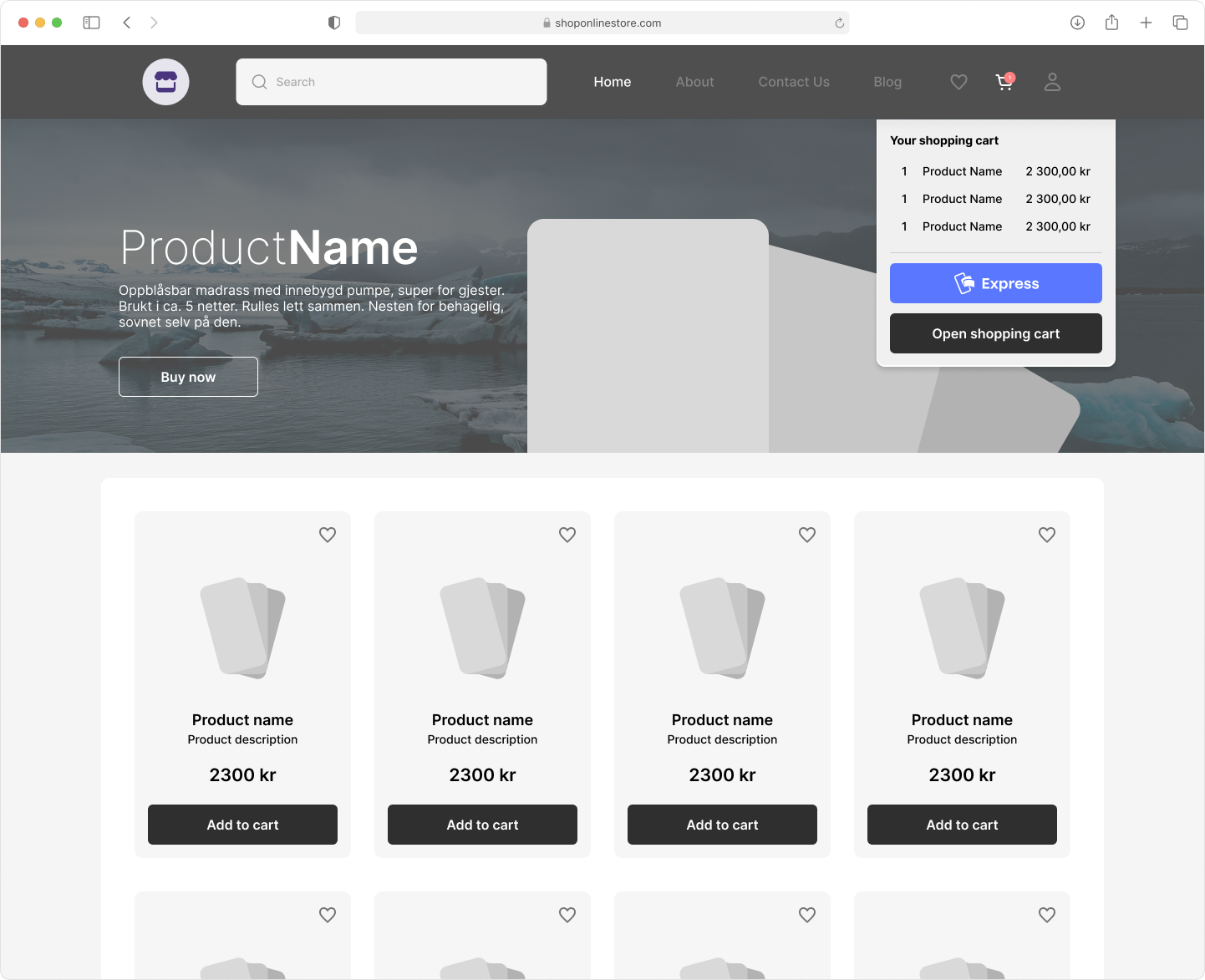
Task: Toggle Safari sidebar panel
Action: [92, 23]
